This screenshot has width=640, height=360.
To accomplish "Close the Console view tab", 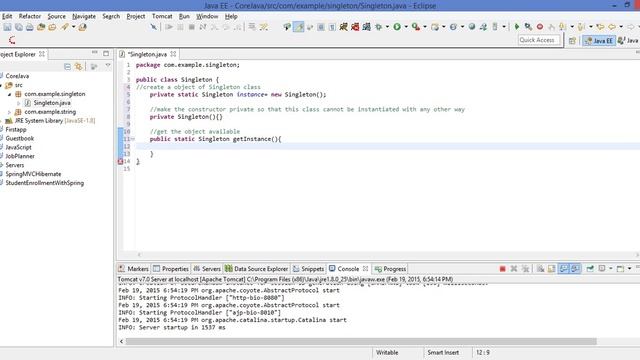I will (365, 269).
